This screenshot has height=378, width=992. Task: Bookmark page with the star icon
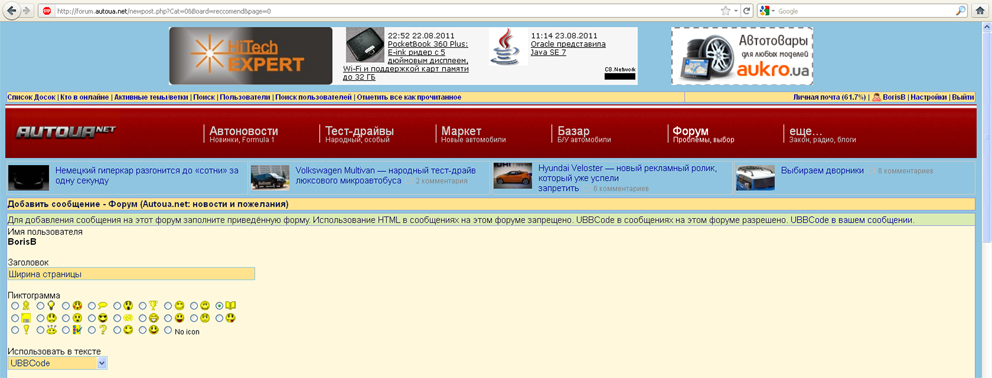pyautogui.click(x=725, y=11)
